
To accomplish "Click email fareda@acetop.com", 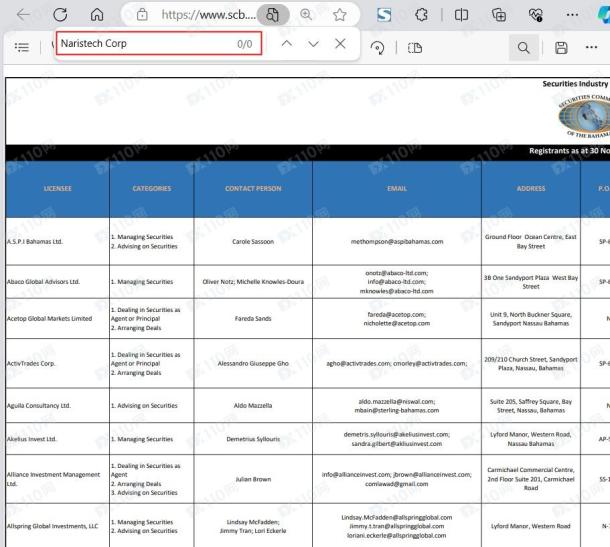I will pos(396,314).
